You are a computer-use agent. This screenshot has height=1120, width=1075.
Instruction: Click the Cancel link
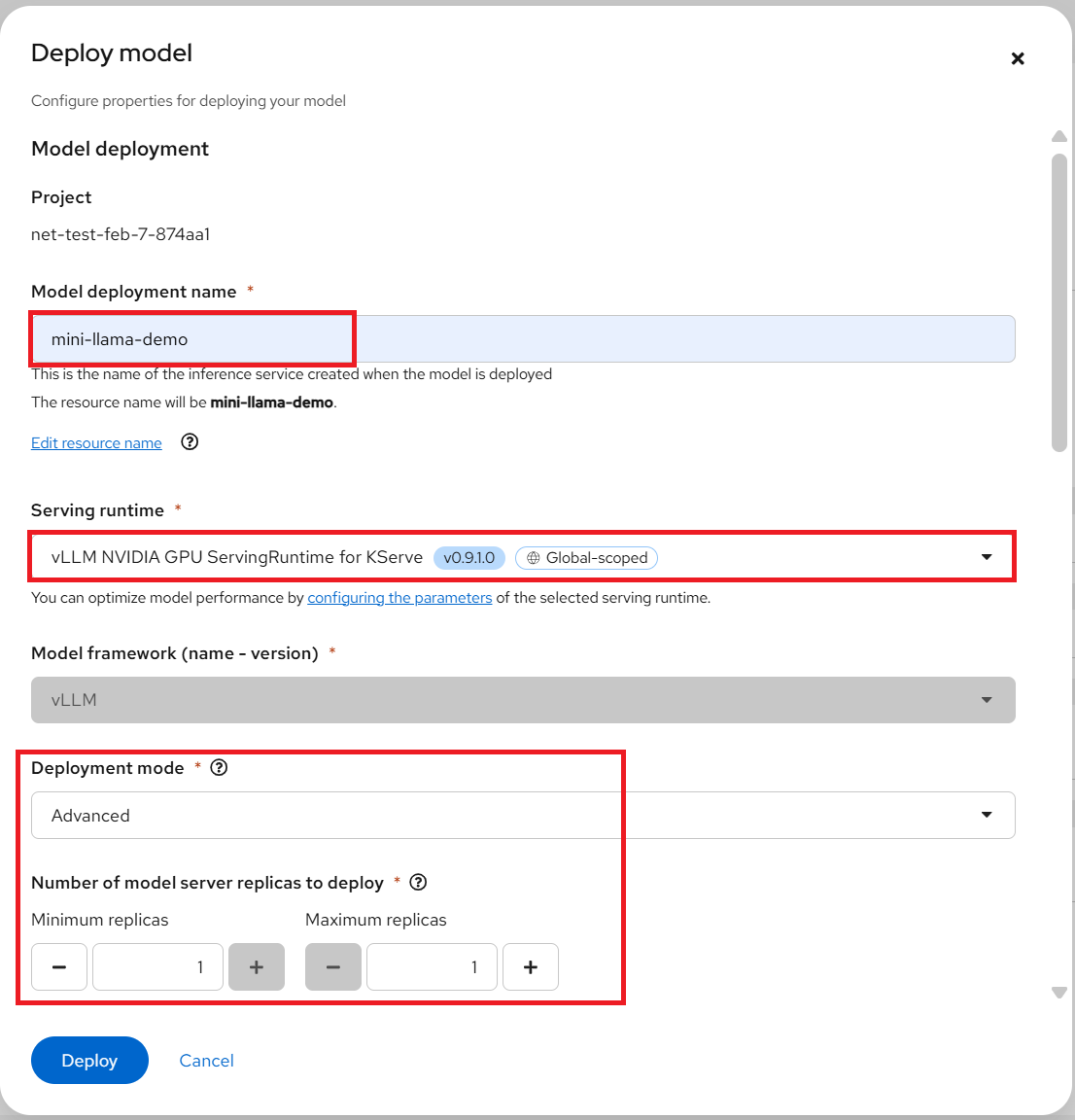click(206, 1061)
